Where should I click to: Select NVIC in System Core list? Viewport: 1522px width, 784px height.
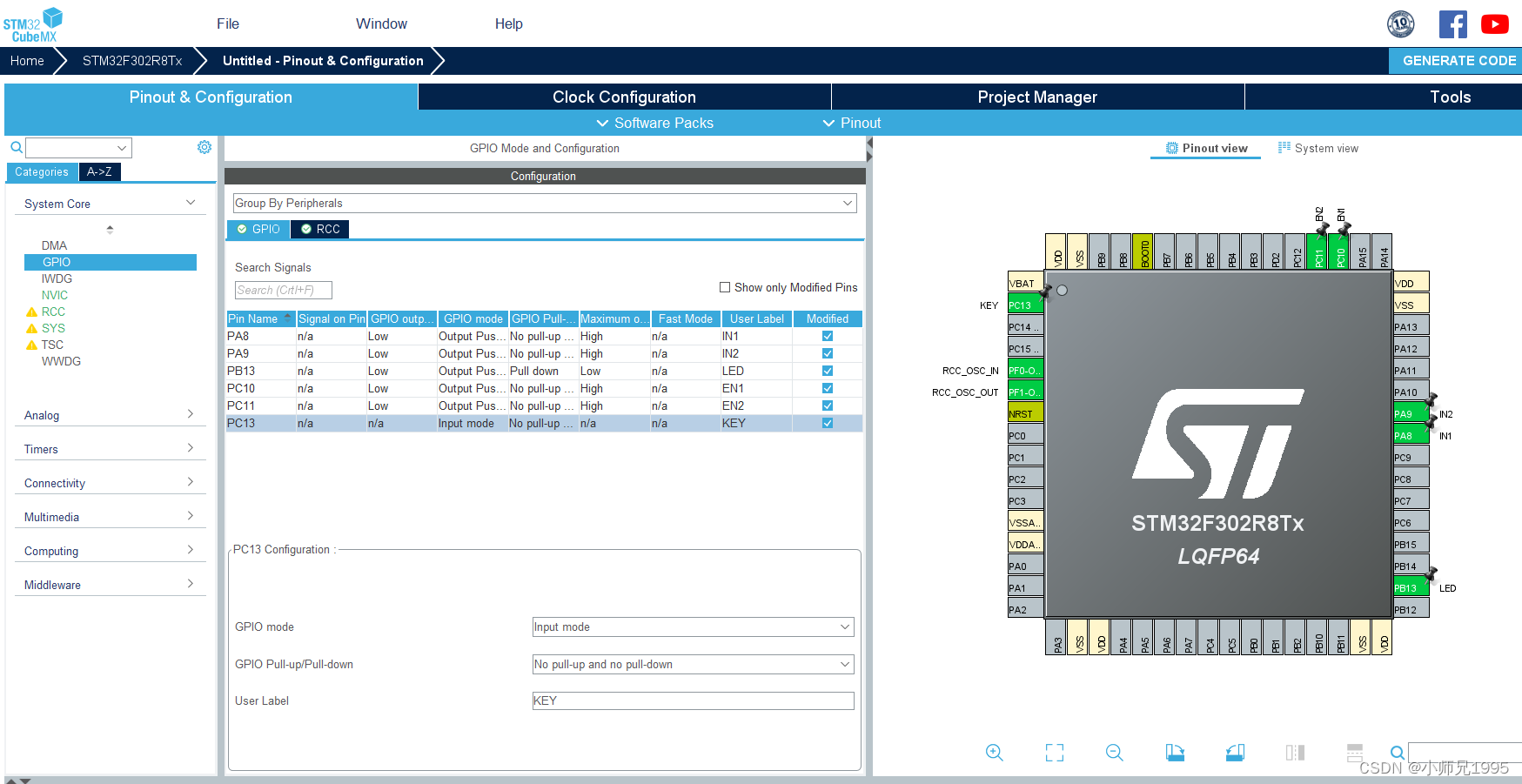point(55,295)
